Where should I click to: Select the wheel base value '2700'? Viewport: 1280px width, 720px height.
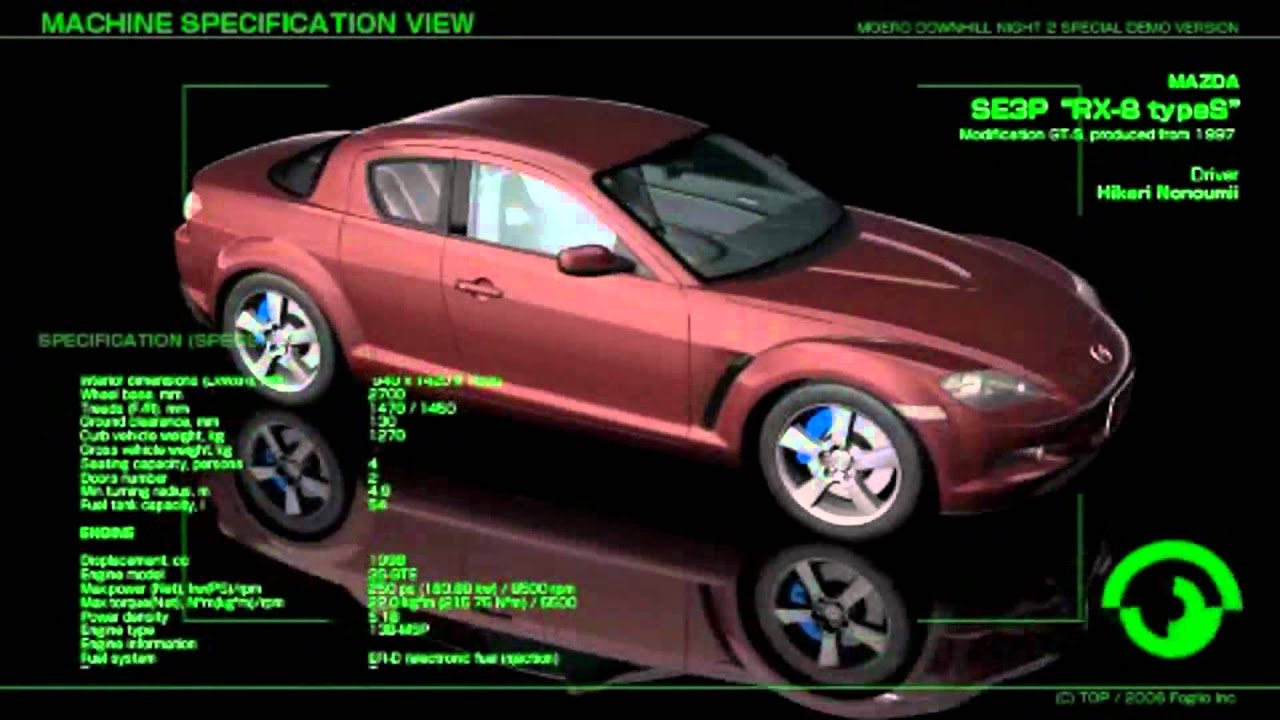386,394
